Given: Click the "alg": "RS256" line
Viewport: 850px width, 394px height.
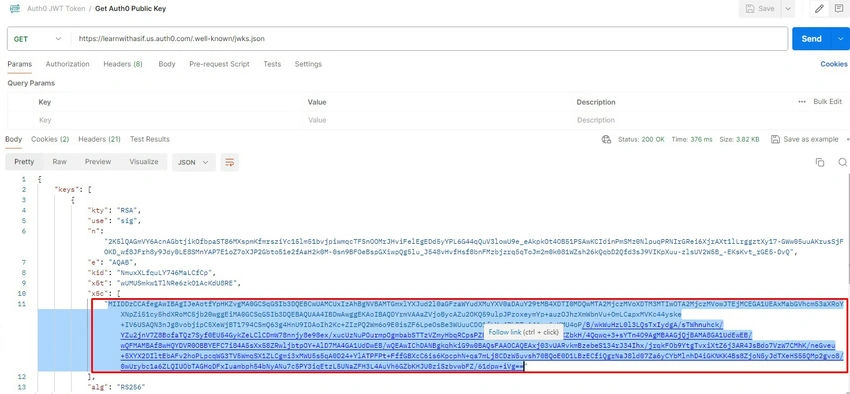Looking at the screenshot, I should pyautogui.click(x=117, y=387).
